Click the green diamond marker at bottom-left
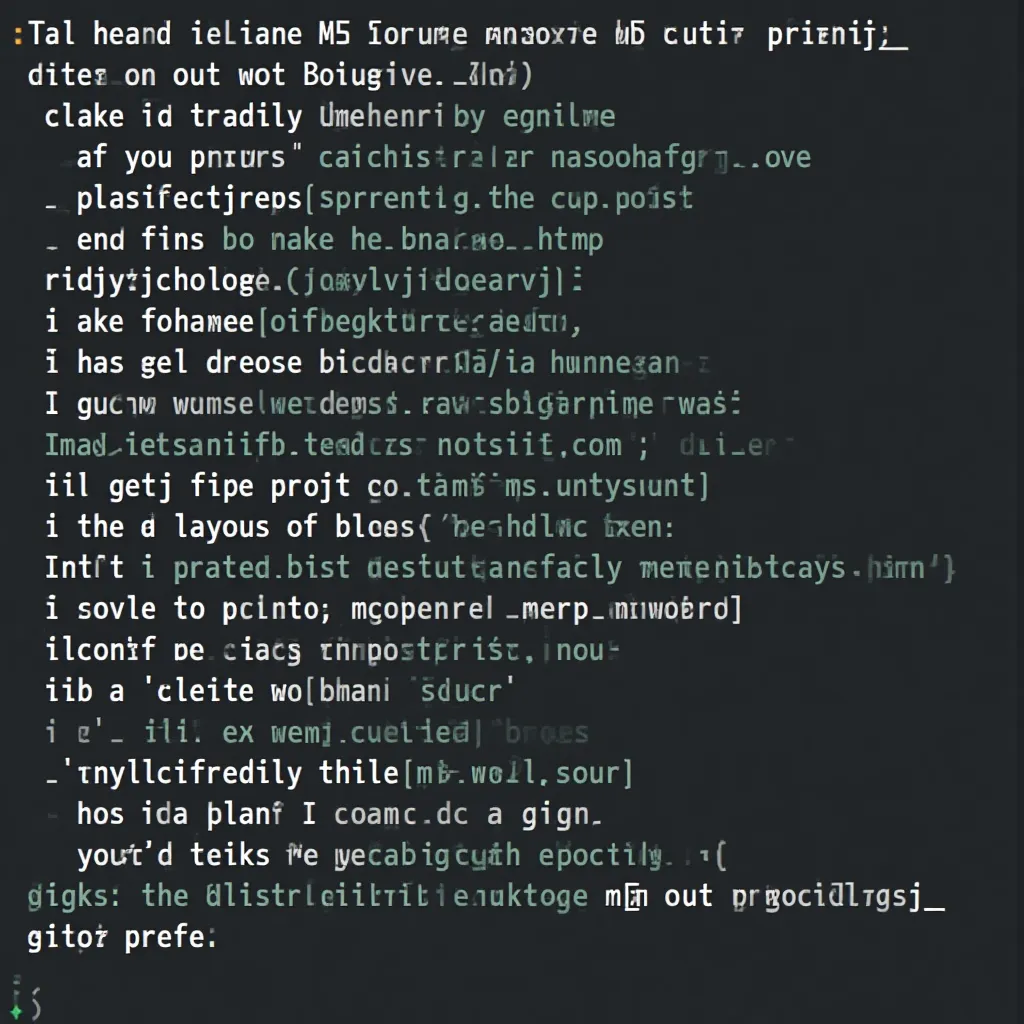The height and width of the screenshot is (1024, 1024). [x=16, y=1012]
